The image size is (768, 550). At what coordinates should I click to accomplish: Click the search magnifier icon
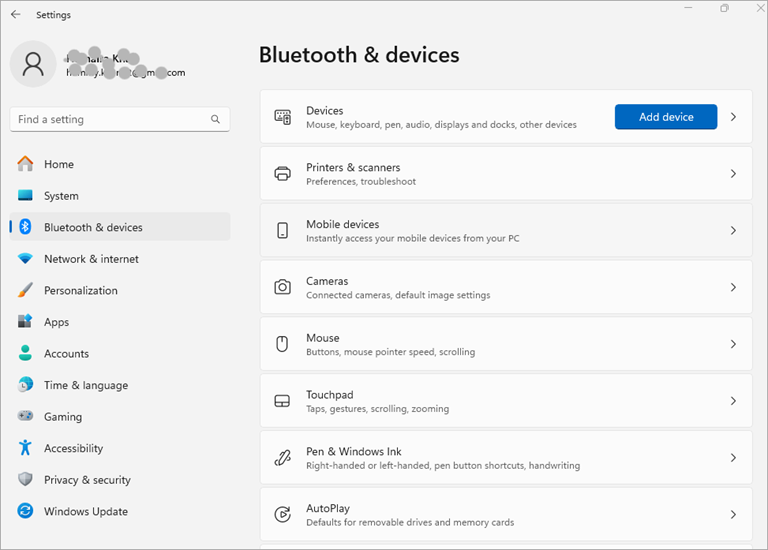click(215, 119)
